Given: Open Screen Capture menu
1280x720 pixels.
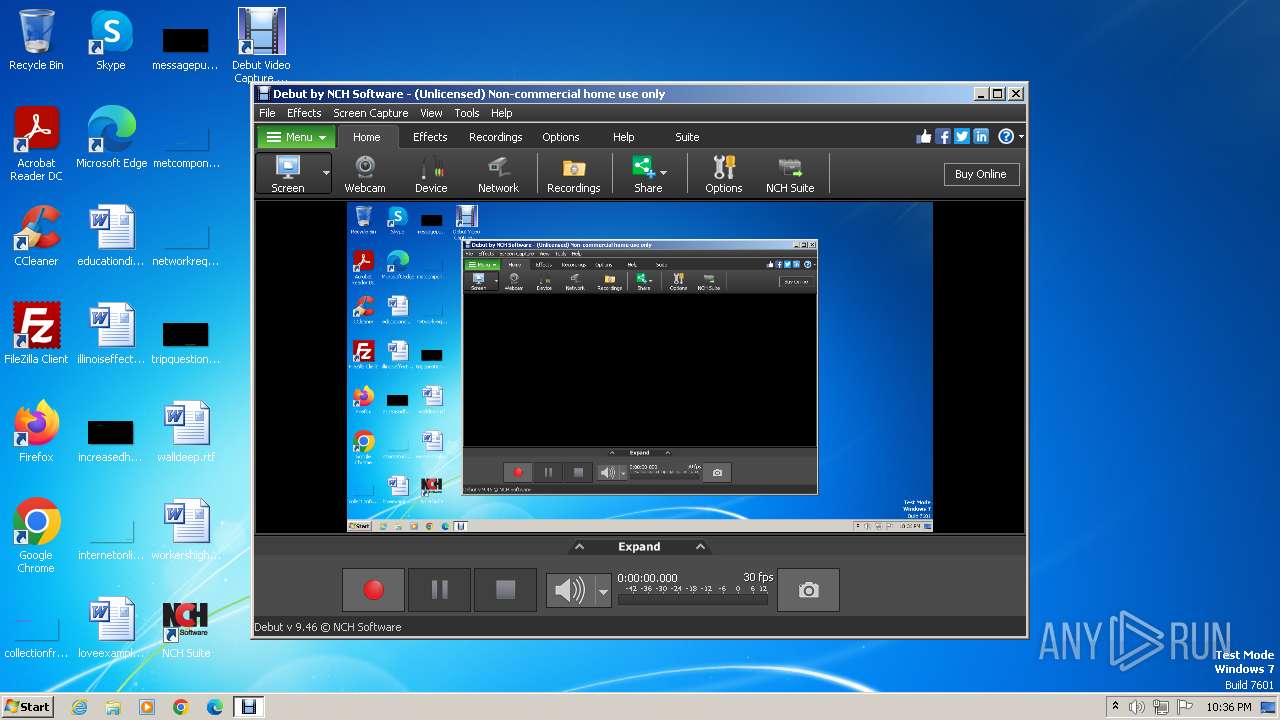Looking at the screenshot, I should [370, 113].
